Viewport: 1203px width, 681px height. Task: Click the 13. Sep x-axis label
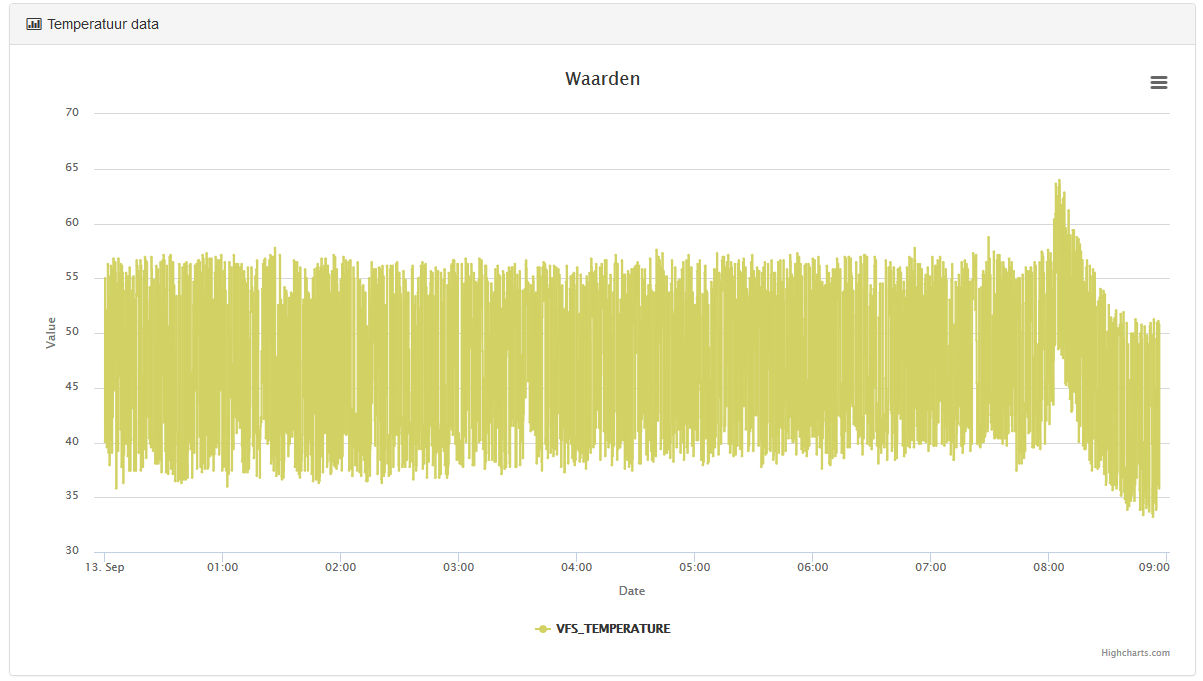(x=105, y=567)
